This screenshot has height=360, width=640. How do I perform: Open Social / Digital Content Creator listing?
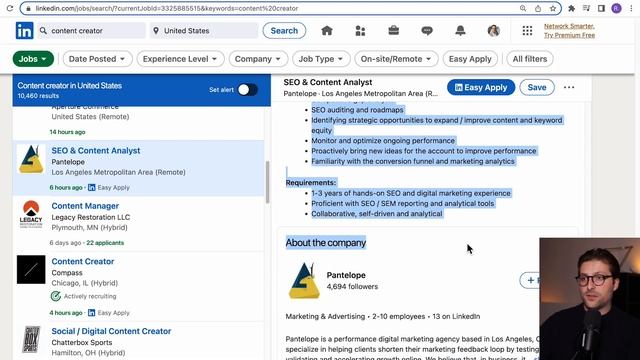111,331
